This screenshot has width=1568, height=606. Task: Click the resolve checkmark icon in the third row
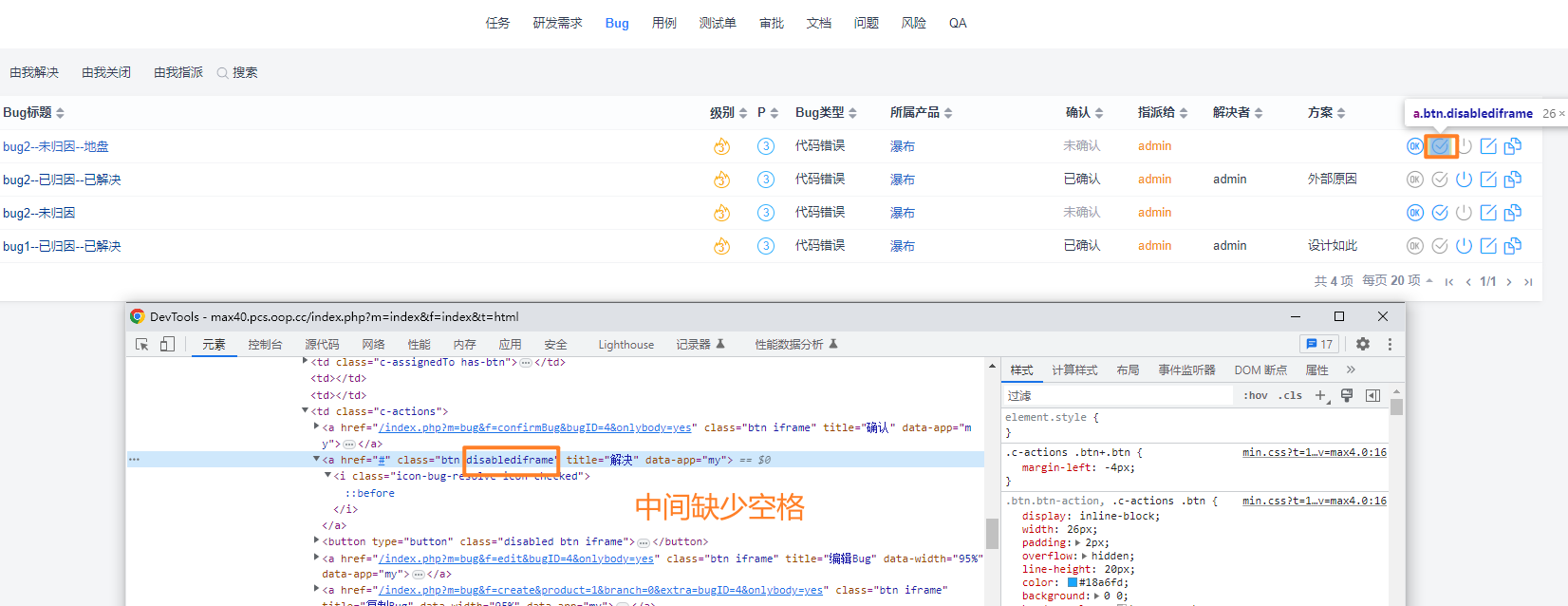click(1440, 213)
